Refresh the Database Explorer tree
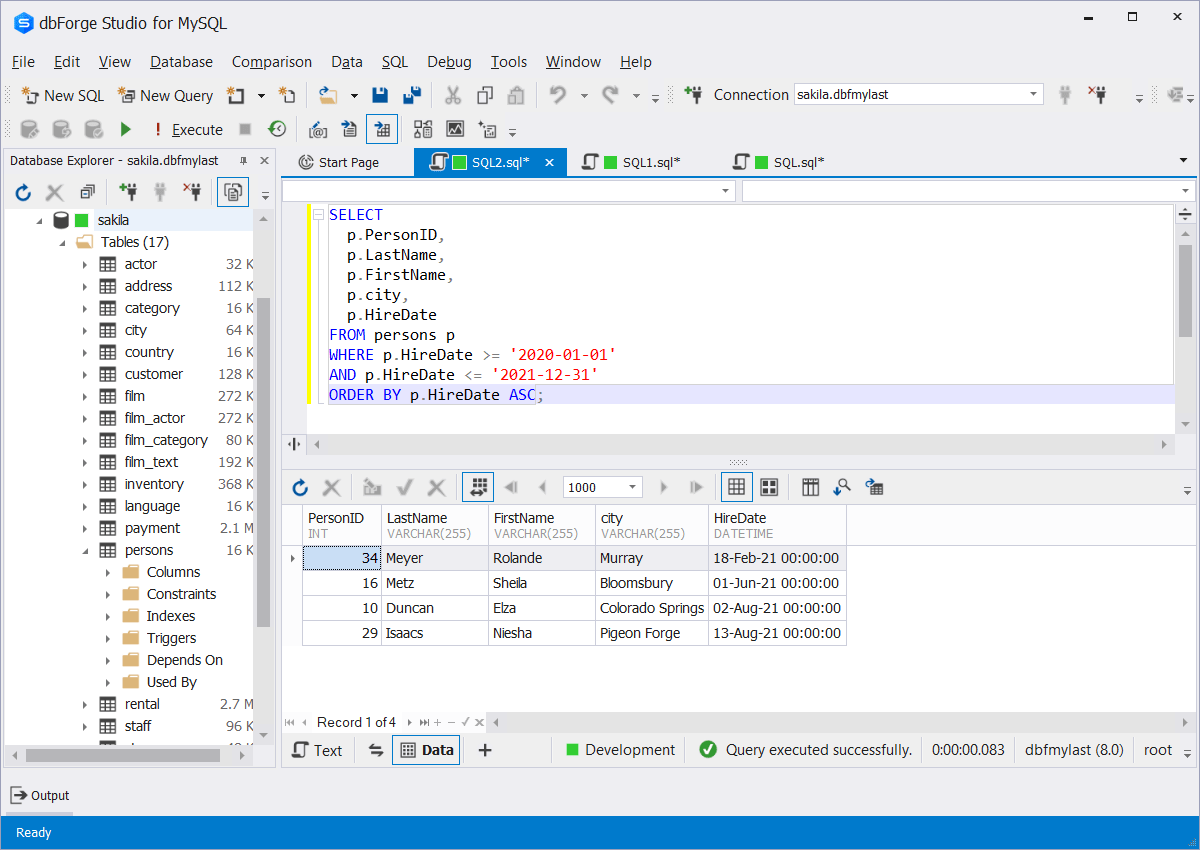1200x850 pixels. coord(22,191)
